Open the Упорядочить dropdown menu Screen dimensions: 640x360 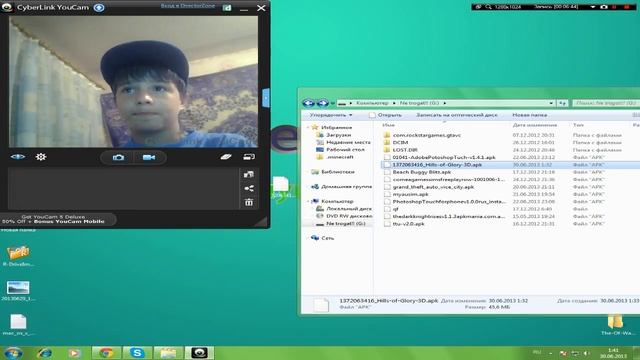(331, 115)
